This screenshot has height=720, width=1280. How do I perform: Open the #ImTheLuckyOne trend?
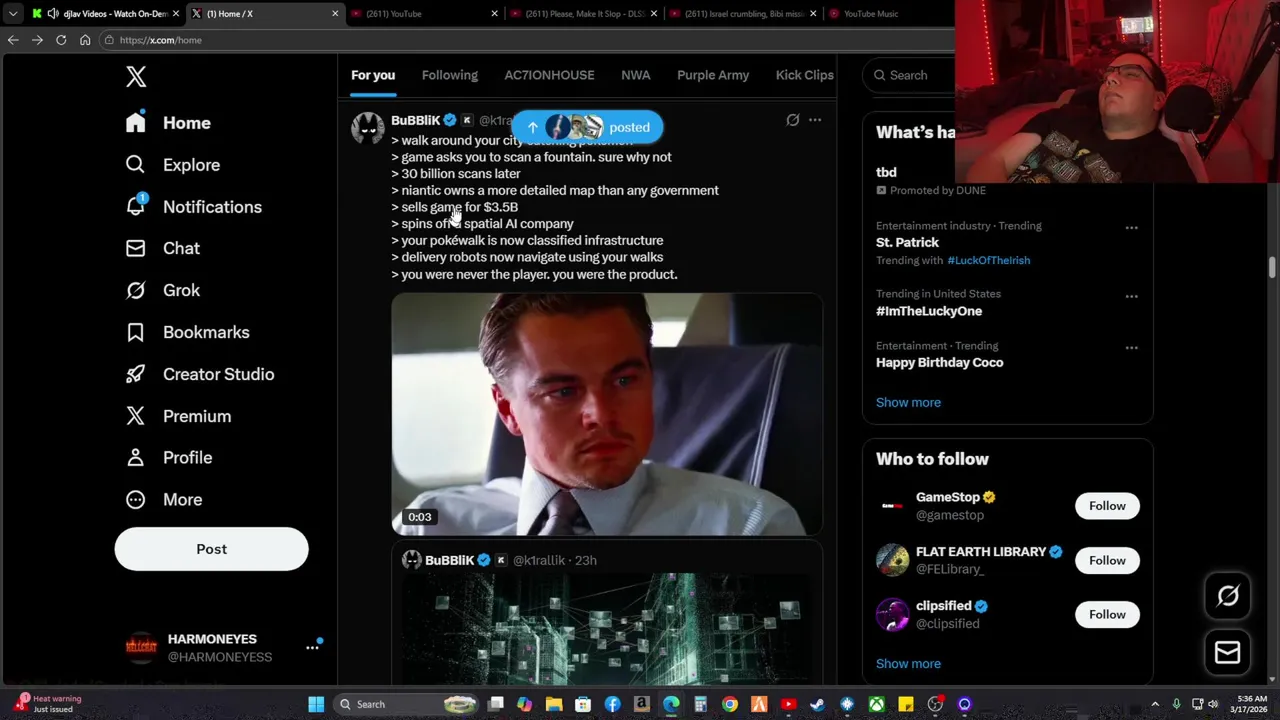click(929, 311)
